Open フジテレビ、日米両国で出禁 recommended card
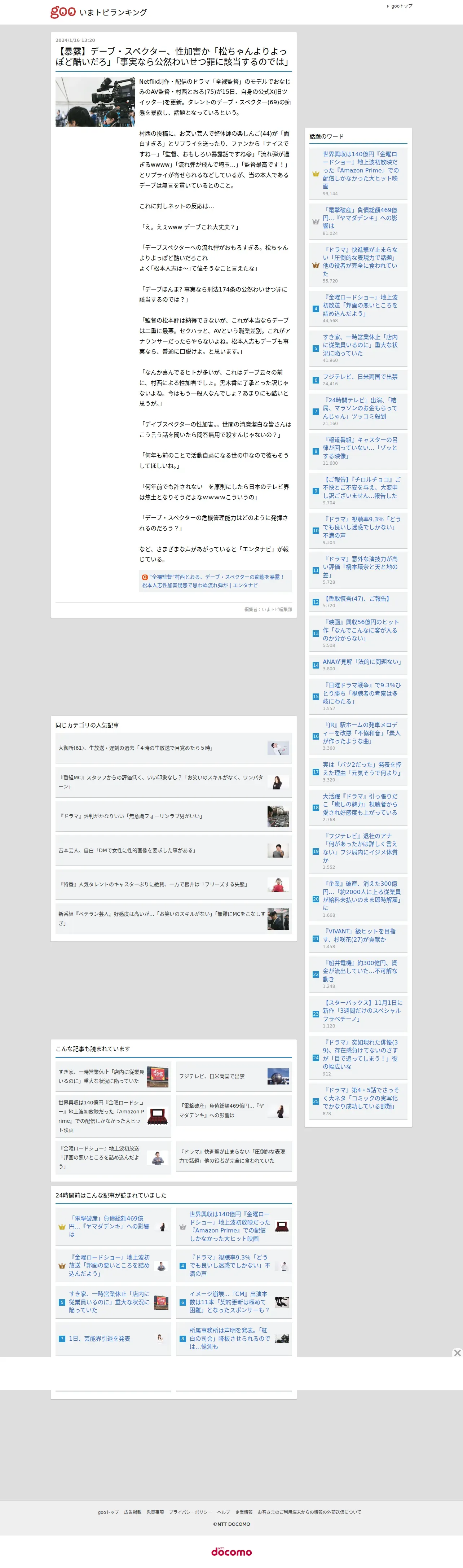Screen dimensions: 463x1568 pyautogui.click(x=234, y=1076)
